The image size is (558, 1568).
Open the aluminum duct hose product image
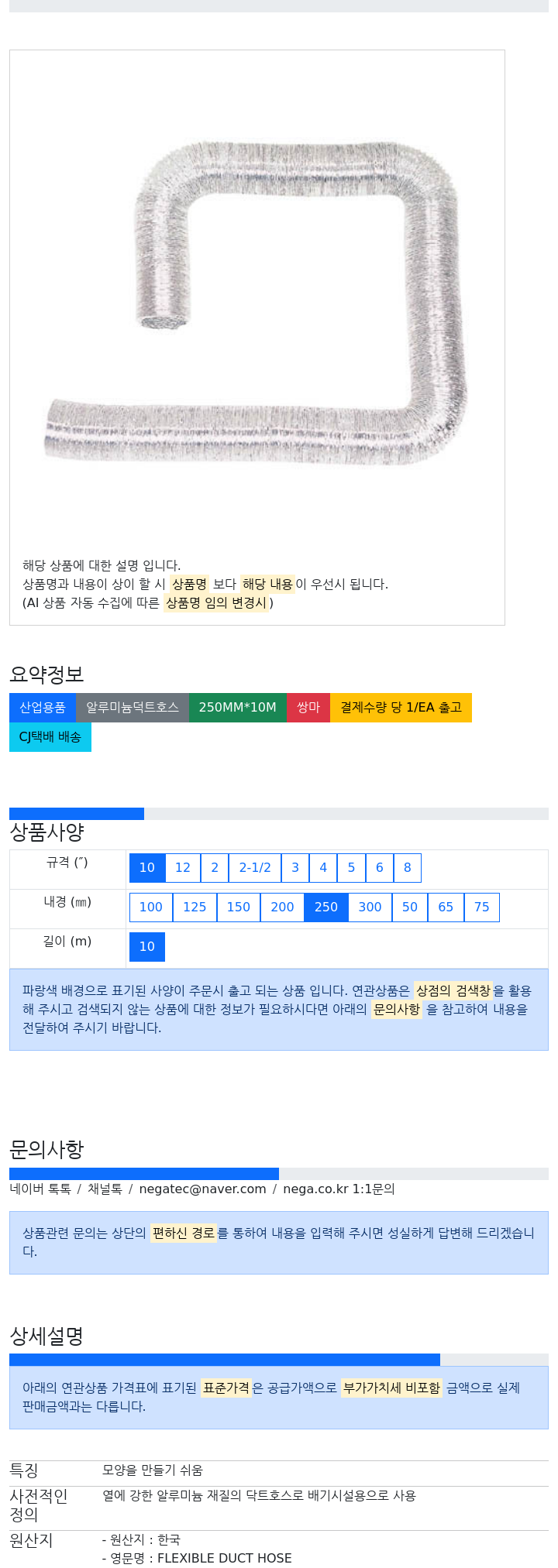pyautogui.click(x=257, y=304)
